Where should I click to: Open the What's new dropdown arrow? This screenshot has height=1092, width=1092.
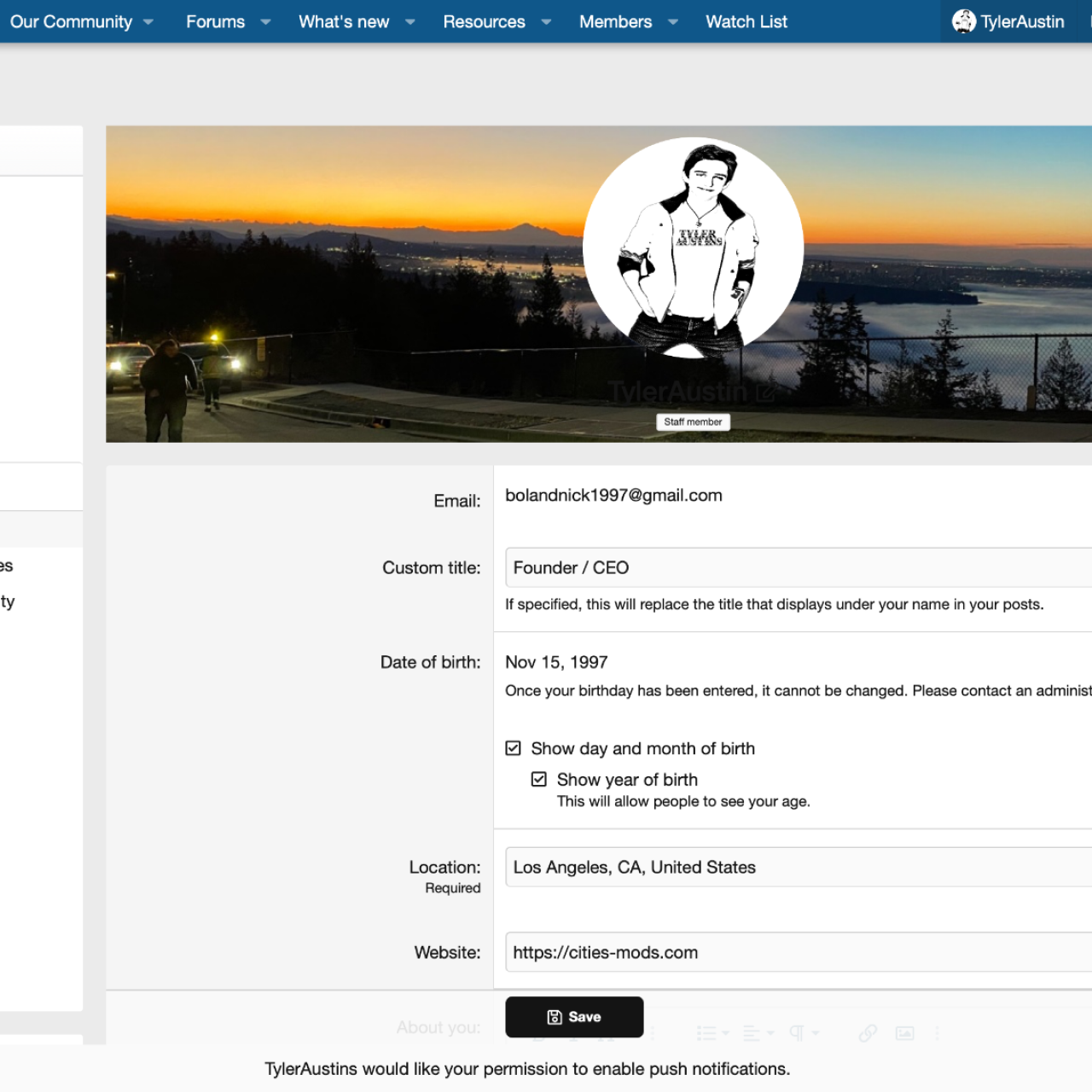pyautogui.click(x=410, y=22)
